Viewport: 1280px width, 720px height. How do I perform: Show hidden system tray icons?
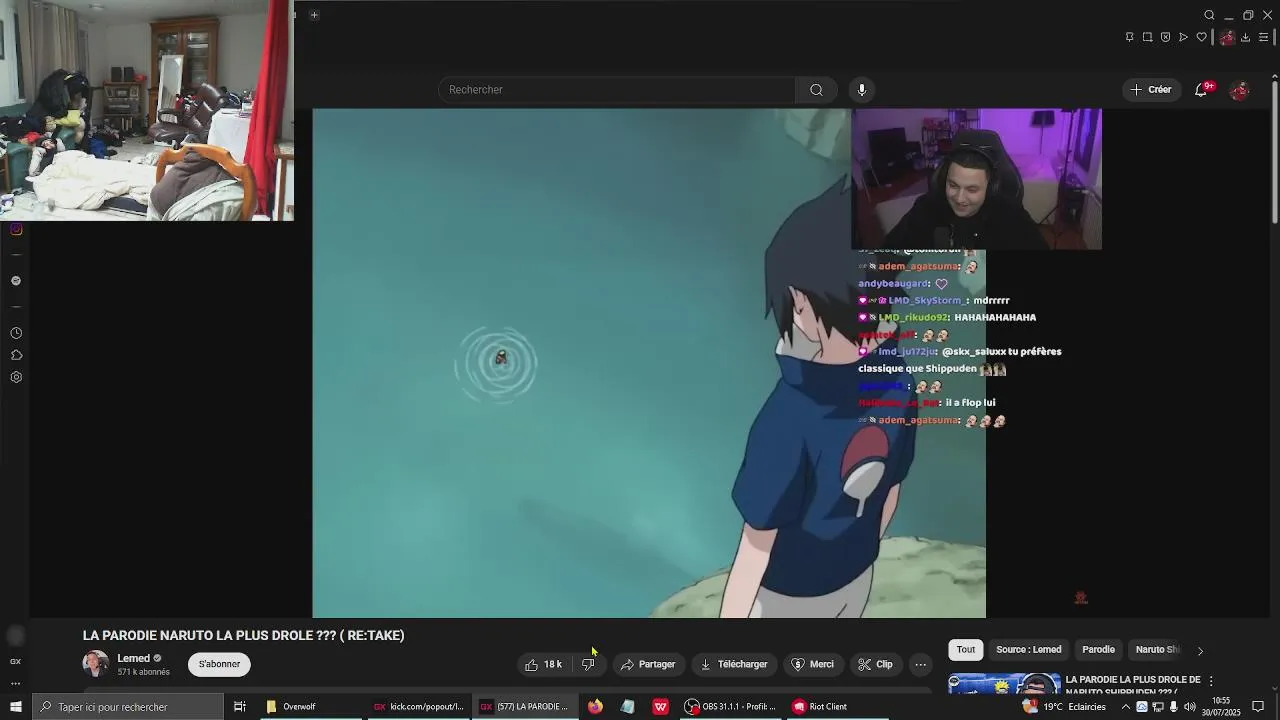(1125, 707)
